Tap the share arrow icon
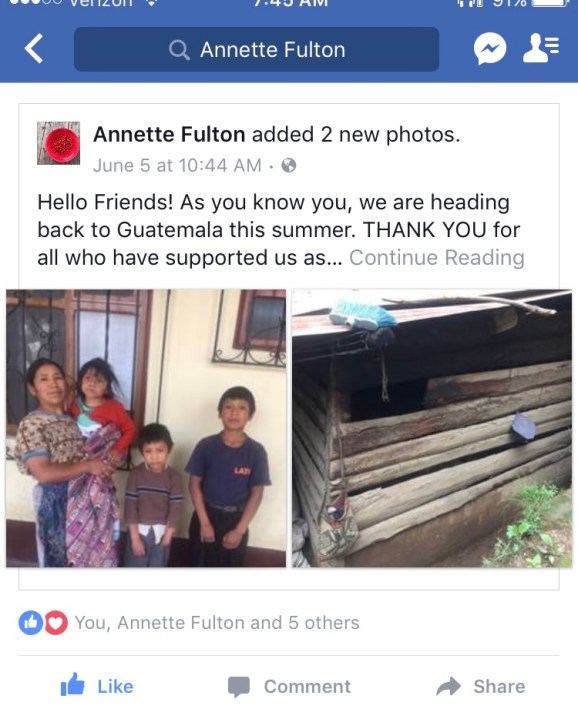This screenshot has width=578, height=709. click(x=449, y=686)
